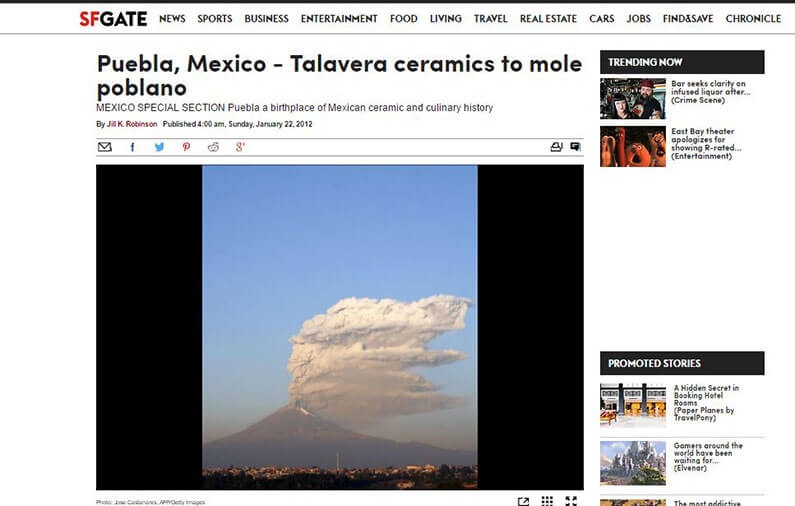Click the 'TRENDING NOW' header
The image size is (795, 506).
click(682, 62)
